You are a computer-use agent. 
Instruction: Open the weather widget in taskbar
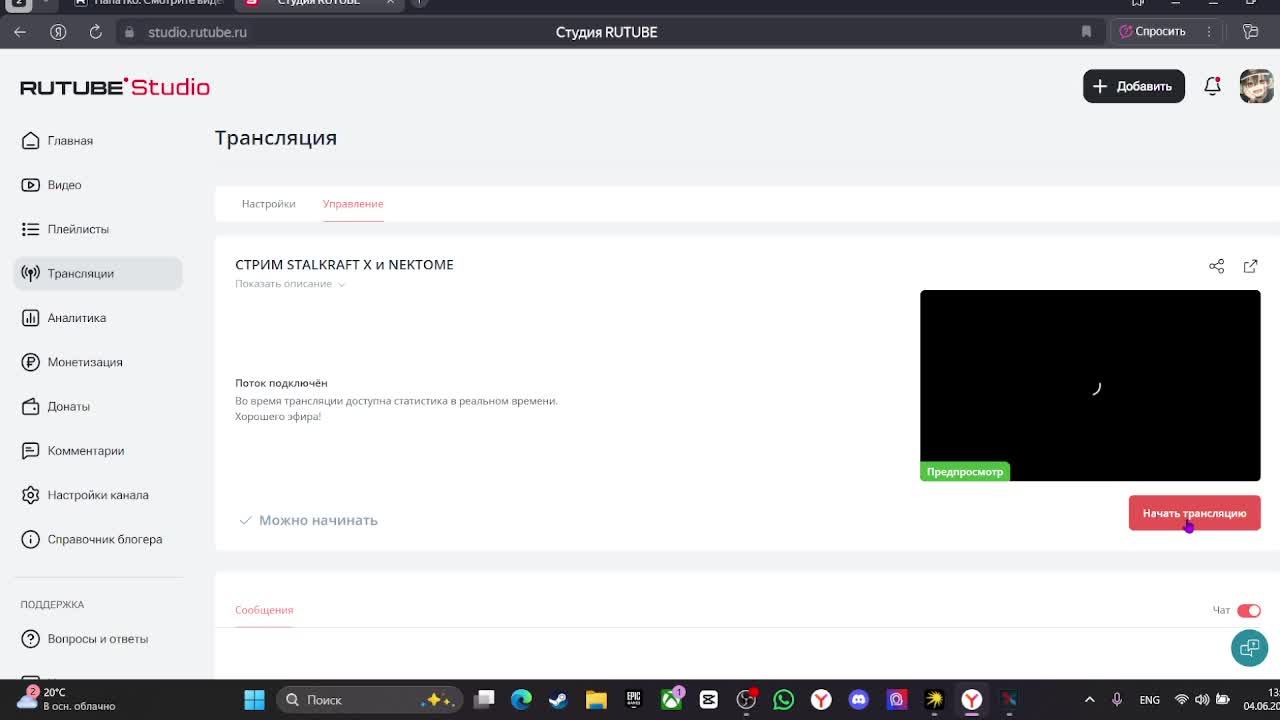tap(68, 699)
